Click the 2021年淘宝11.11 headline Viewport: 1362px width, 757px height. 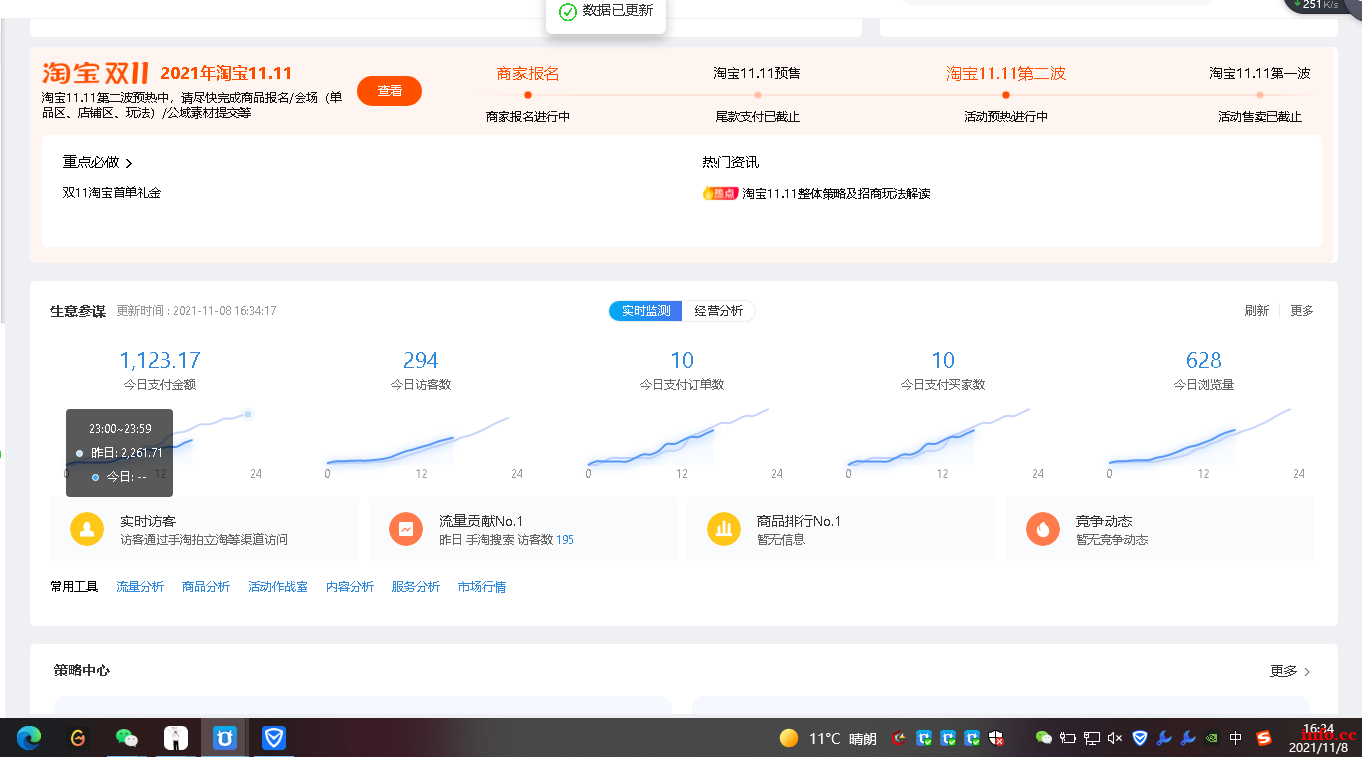[226, 73]
